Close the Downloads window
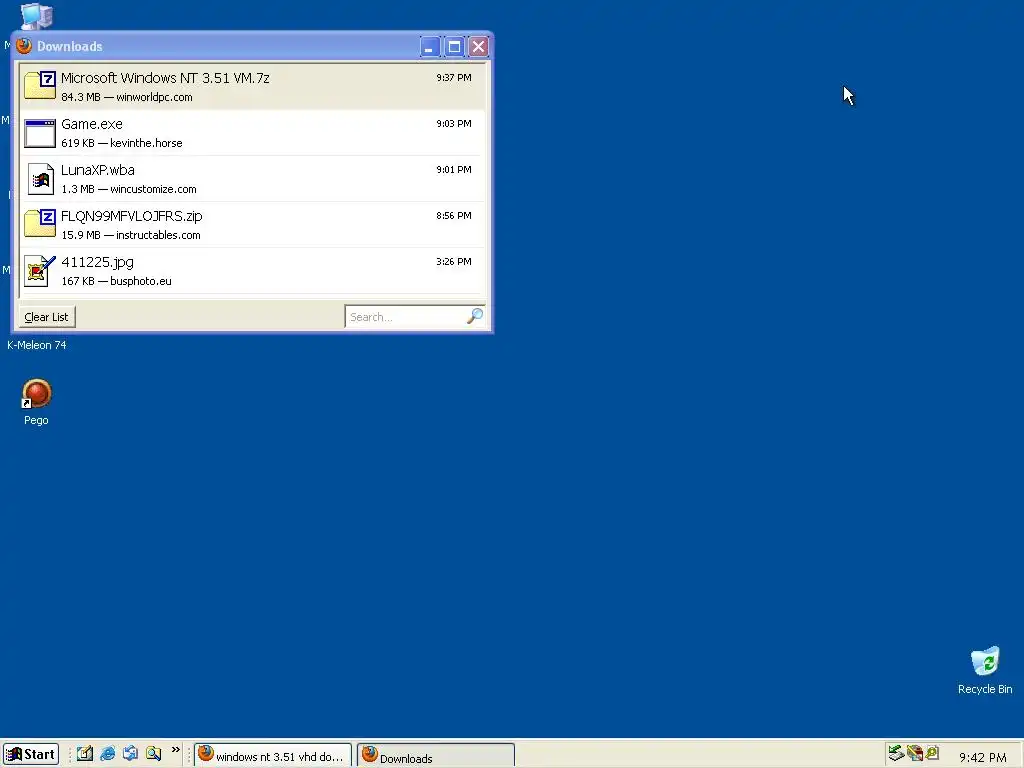The height and width of the screenshot is (768, 1024). (x=479, y=46)
